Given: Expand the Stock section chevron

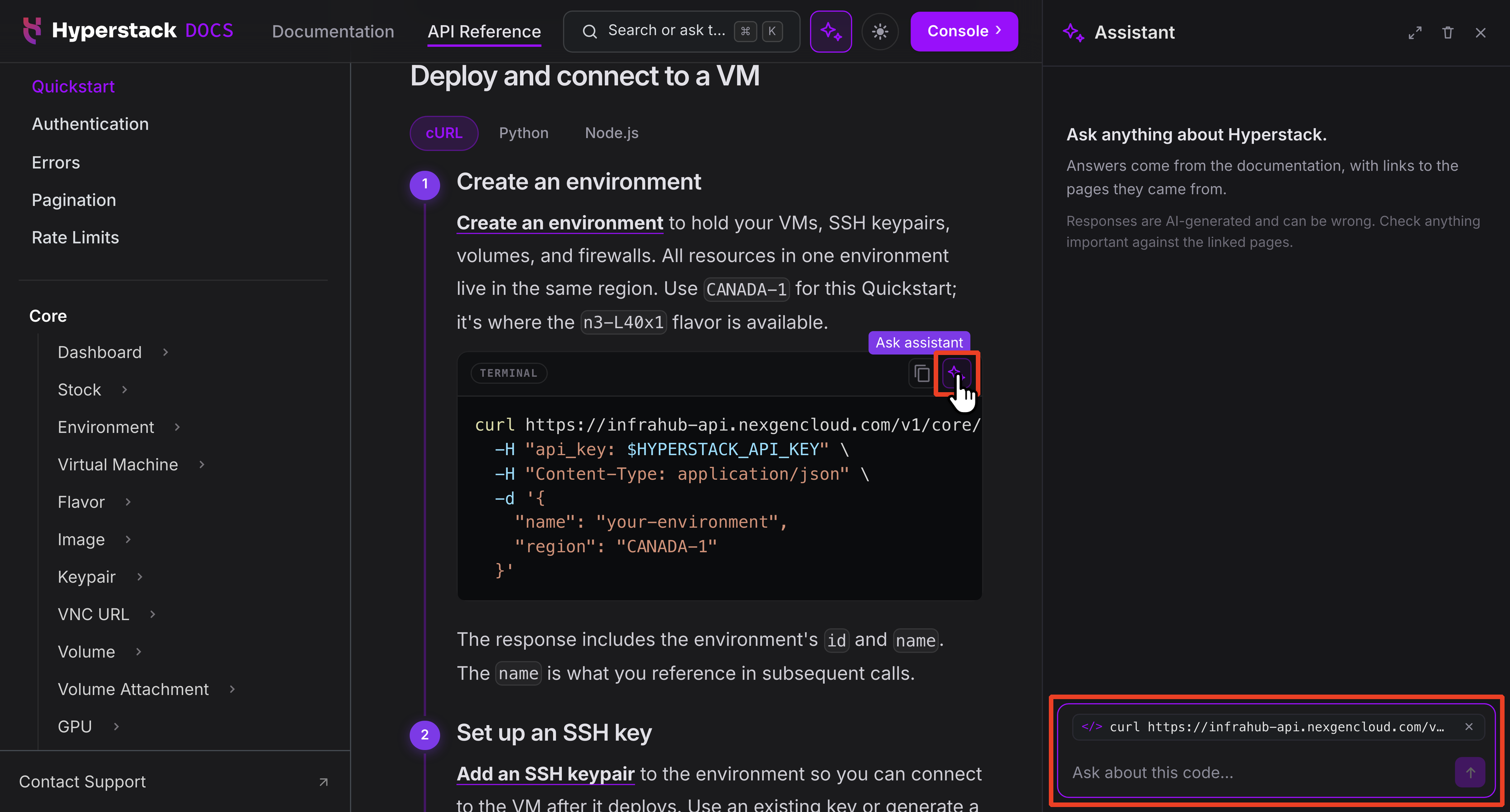Looking at the screenshot, I should click(x=125, y=389).
